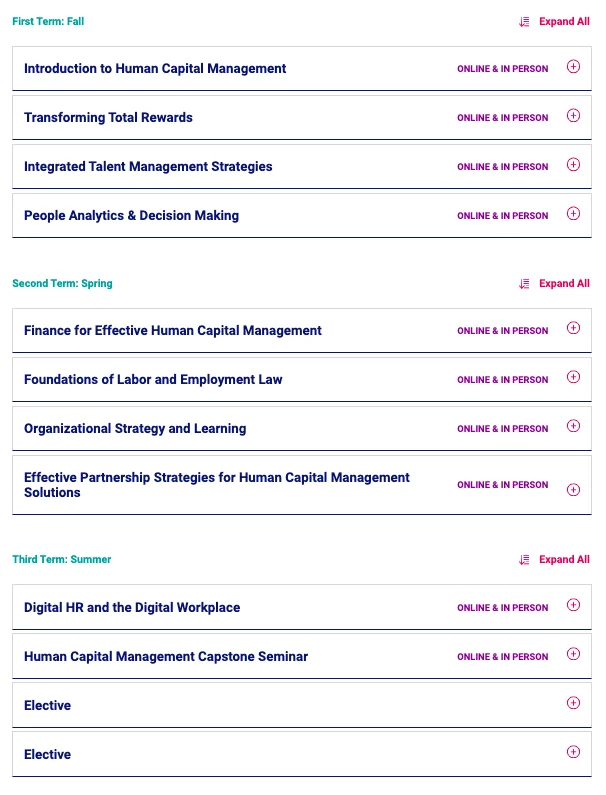Expand all First Term: Fall courses
This screenshot has height=795, width=606.
pos(564,22)
